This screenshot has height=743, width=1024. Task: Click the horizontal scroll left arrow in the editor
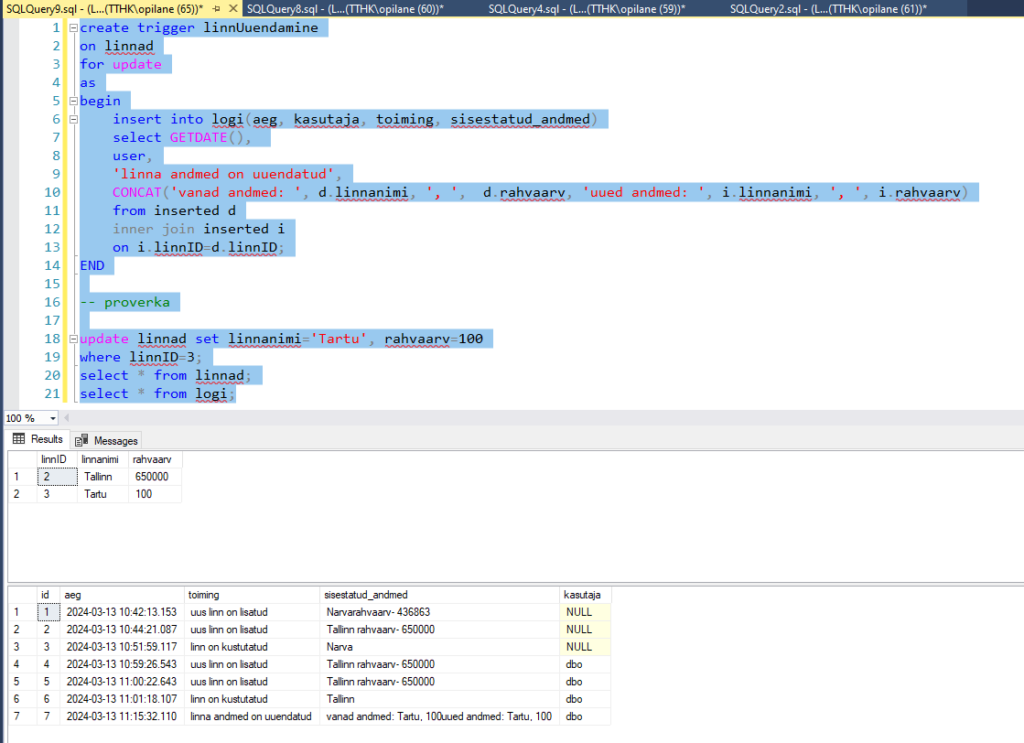(67, 418)
